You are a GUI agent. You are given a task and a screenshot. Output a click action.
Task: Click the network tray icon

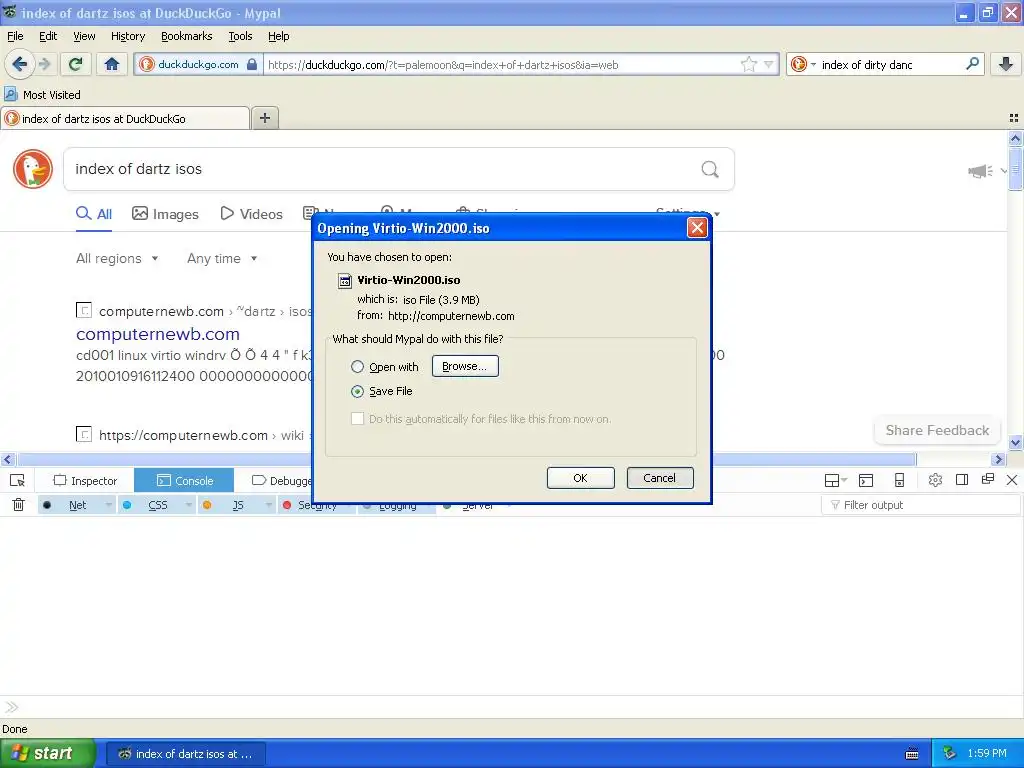tap(950, 753)
